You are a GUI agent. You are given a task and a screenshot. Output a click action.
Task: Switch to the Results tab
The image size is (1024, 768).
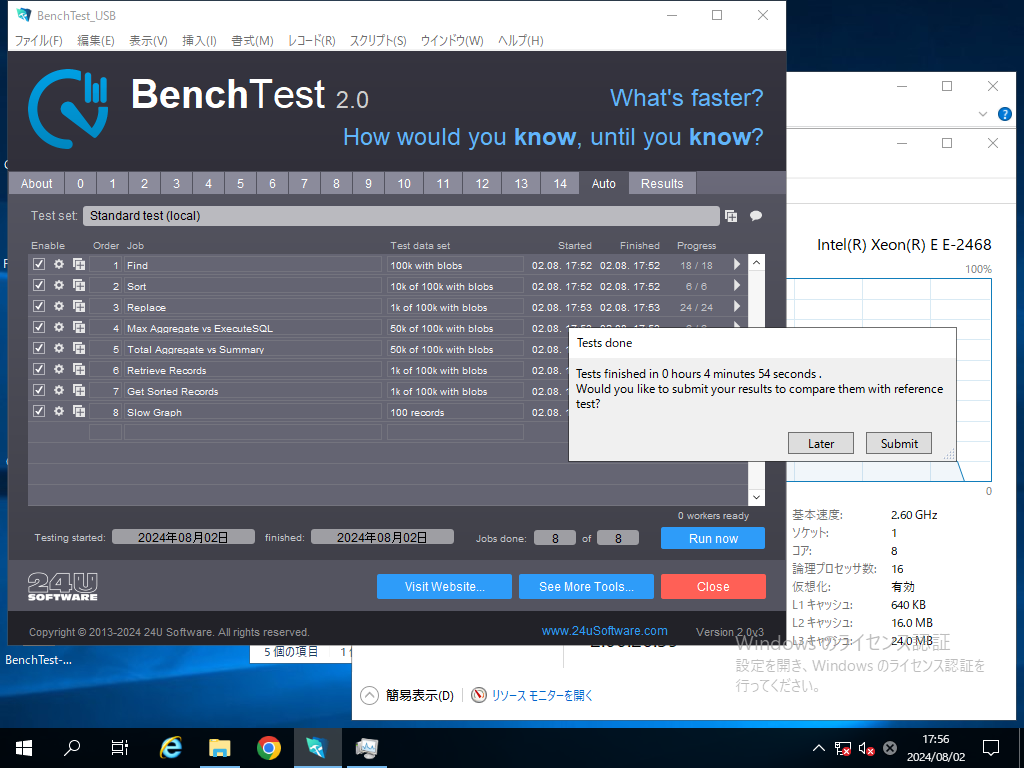coord(662,184)
